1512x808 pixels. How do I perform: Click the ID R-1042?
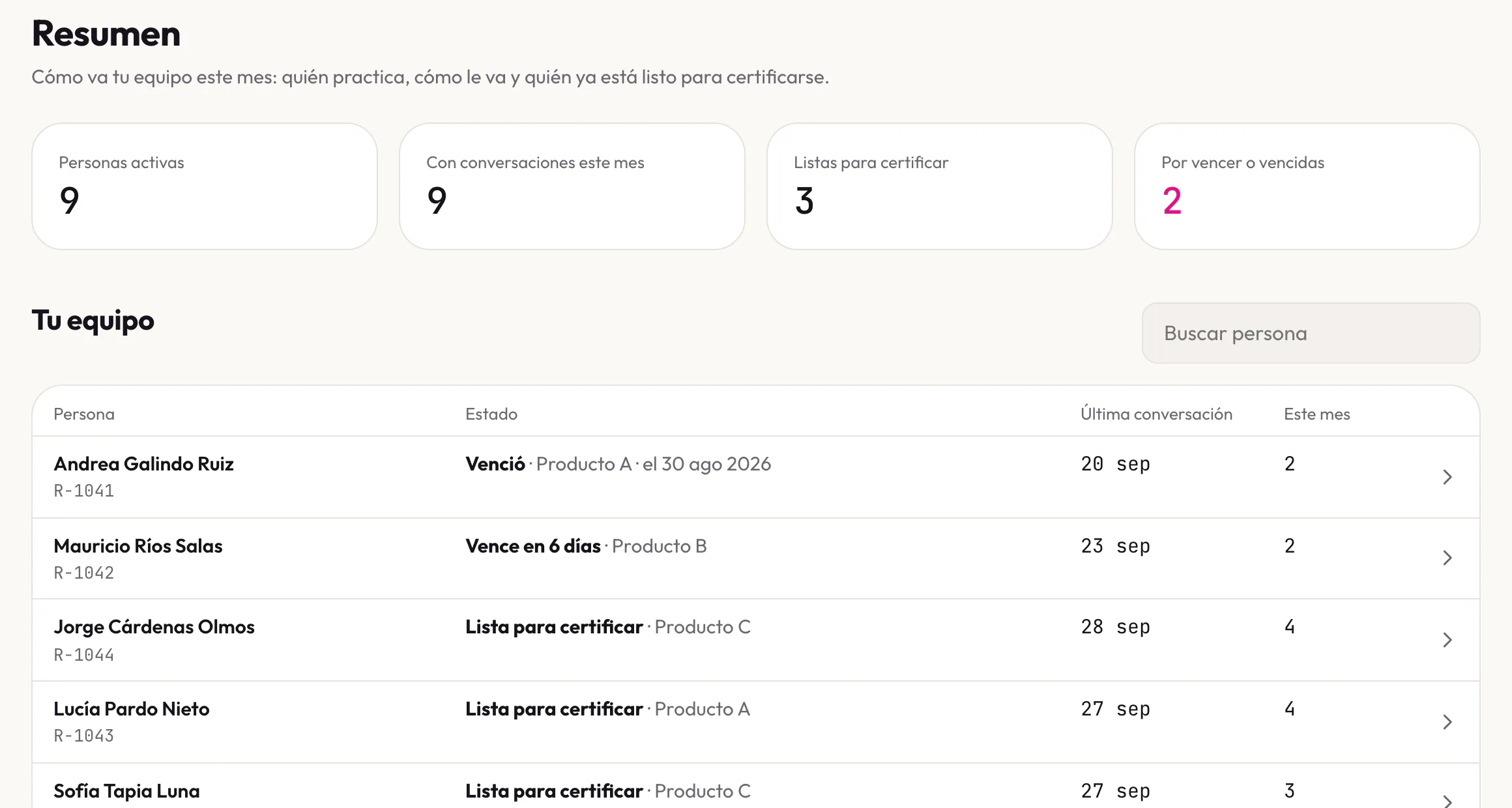tap(84, 573)
